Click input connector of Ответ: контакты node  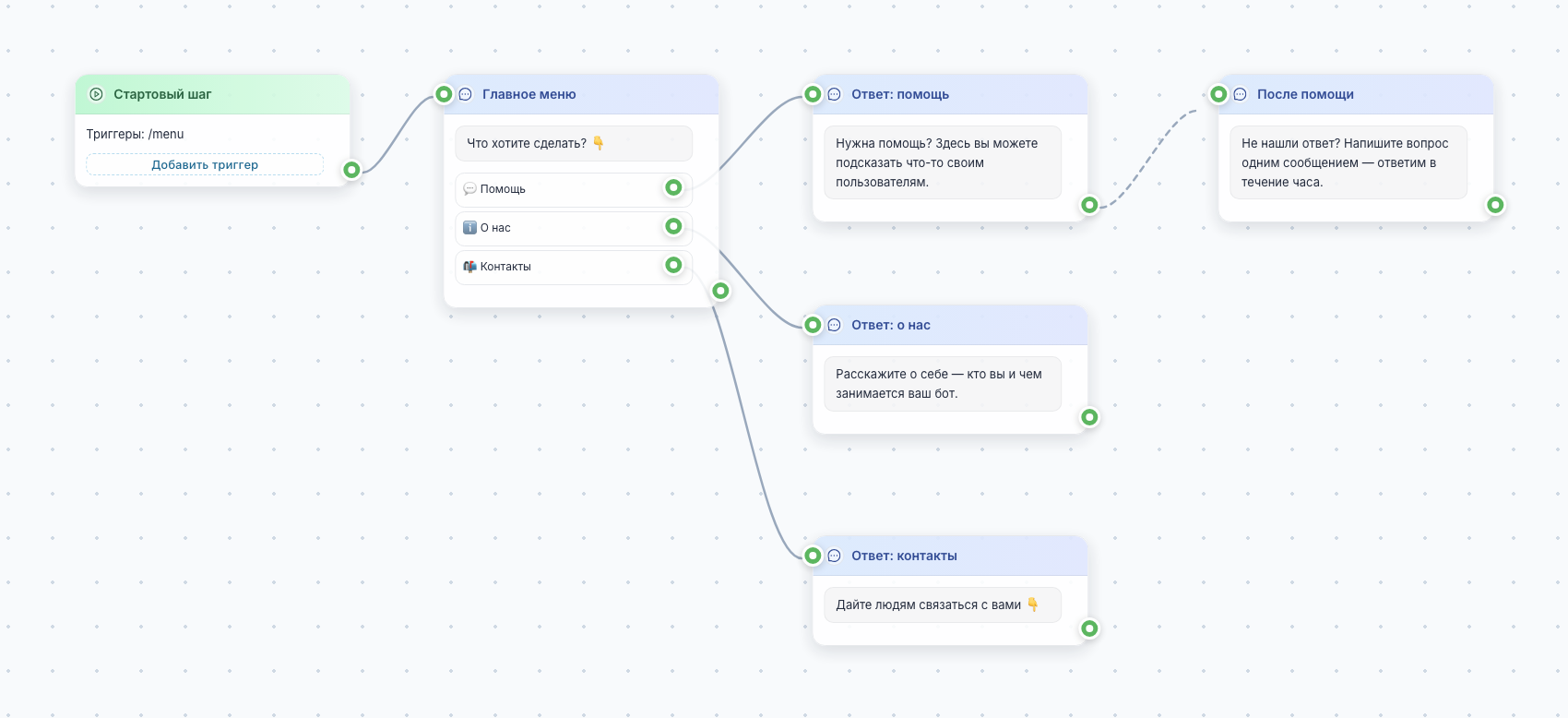(813, 556)
